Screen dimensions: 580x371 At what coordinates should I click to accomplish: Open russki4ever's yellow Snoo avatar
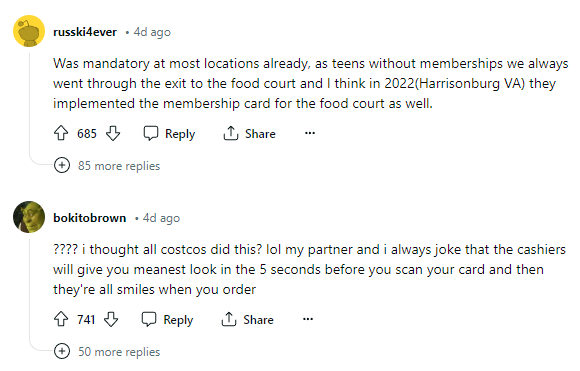pyautogui.click(x=29, y=31)
